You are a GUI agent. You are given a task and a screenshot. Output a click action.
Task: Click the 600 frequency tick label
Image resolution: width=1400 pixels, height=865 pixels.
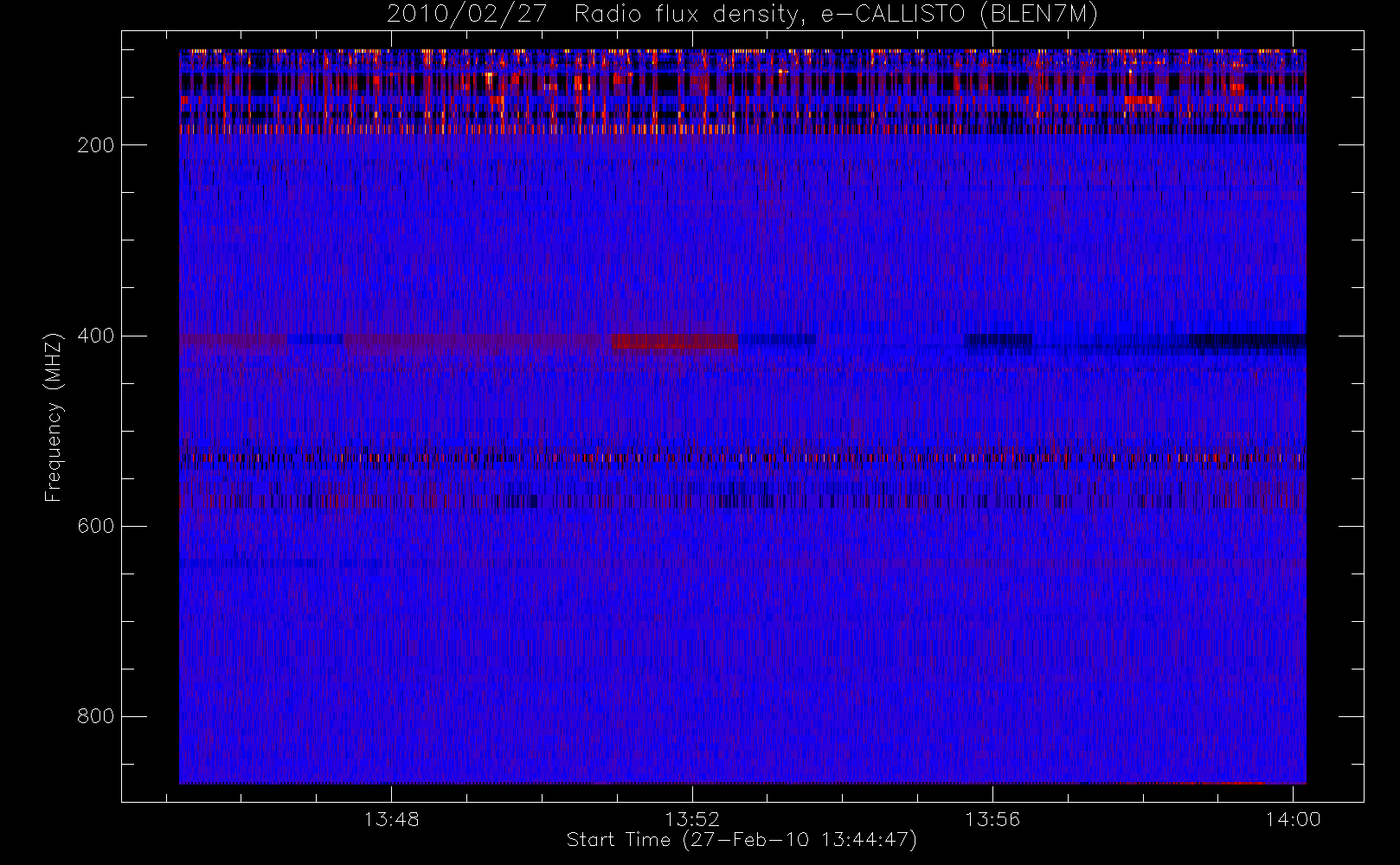[95, 526]
